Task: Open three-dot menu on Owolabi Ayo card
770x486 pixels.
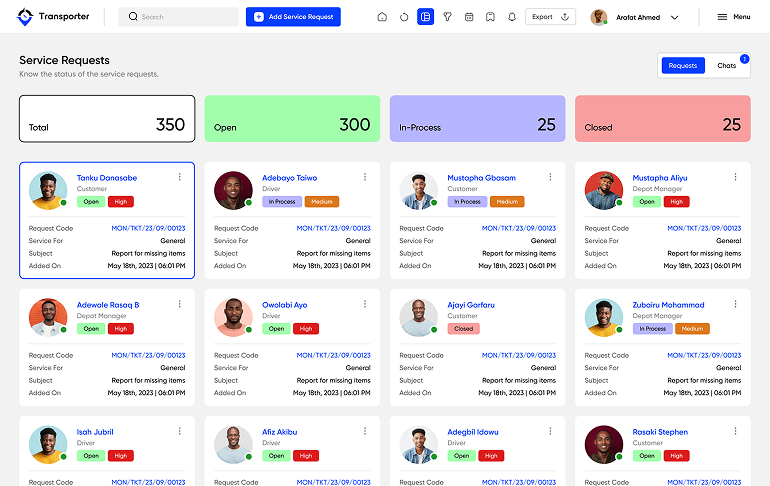Action: point(365,304)
